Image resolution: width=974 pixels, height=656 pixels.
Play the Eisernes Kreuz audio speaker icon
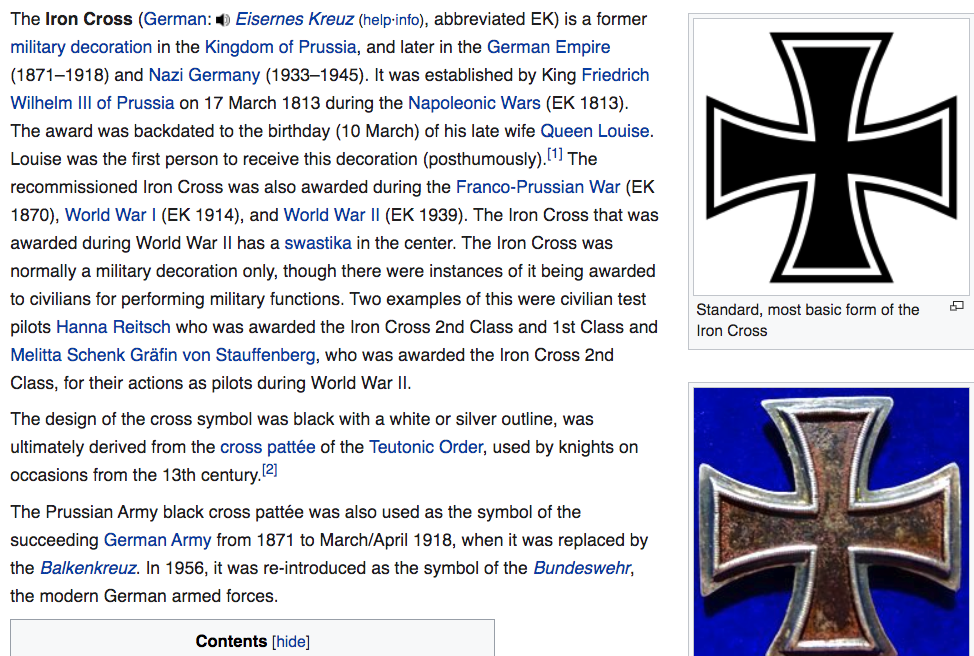click(x=223, y=19)
